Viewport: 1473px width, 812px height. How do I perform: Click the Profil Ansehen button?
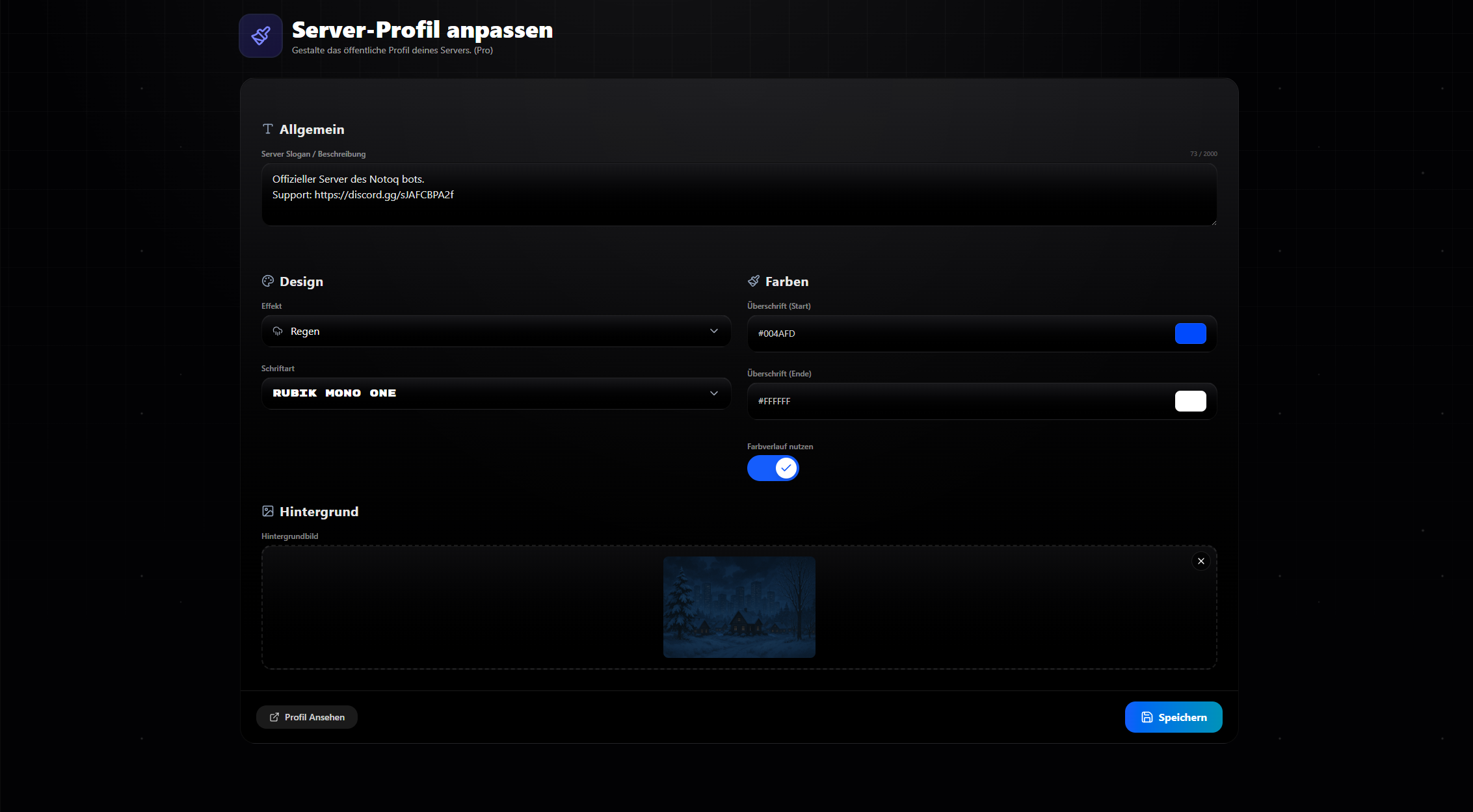click(306, 717)
